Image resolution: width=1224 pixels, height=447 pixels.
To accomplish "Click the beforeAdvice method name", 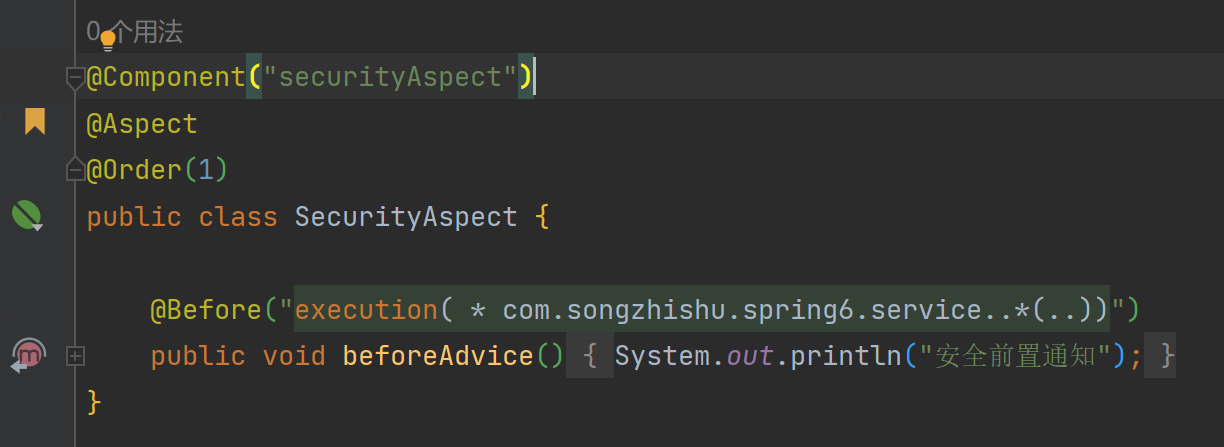I will pyautogui.click(x=437, y=356).
